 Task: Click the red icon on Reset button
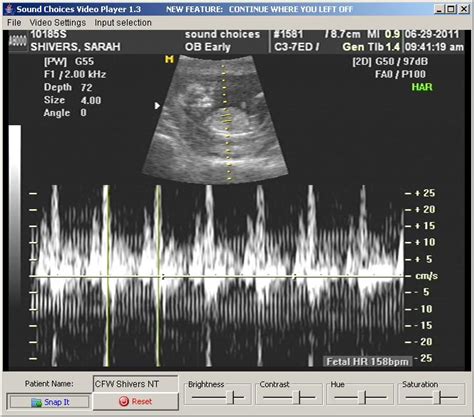click(x=124, y=402)
